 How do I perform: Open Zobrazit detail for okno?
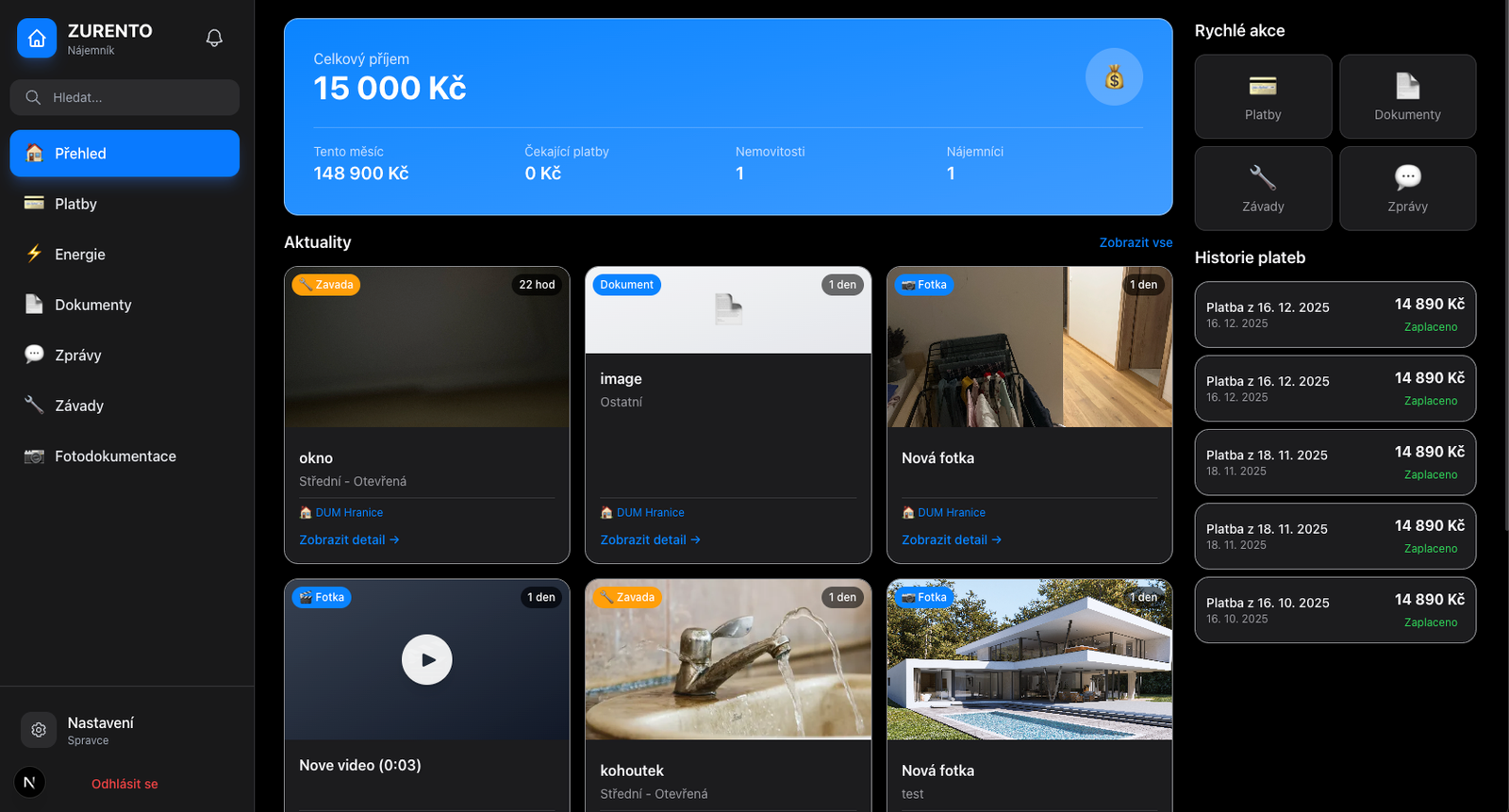click(349, 539)
